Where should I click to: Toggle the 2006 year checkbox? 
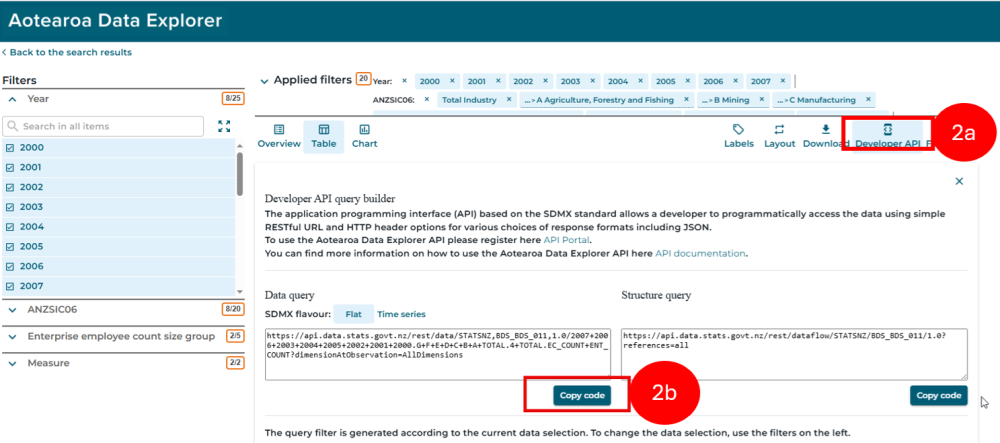[10, 266]
